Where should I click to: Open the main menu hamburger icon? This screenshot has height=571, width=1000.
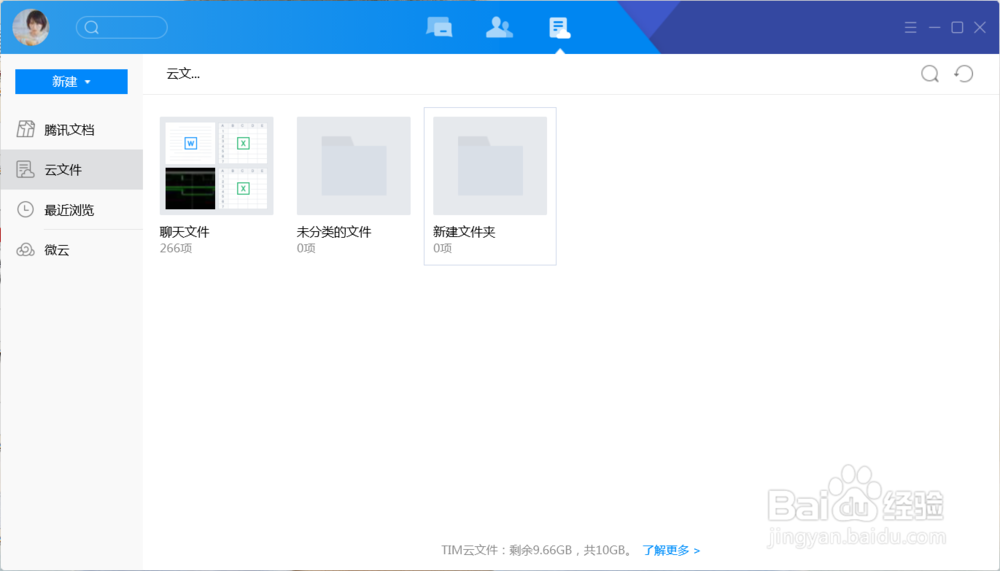[x=910, y=27]
